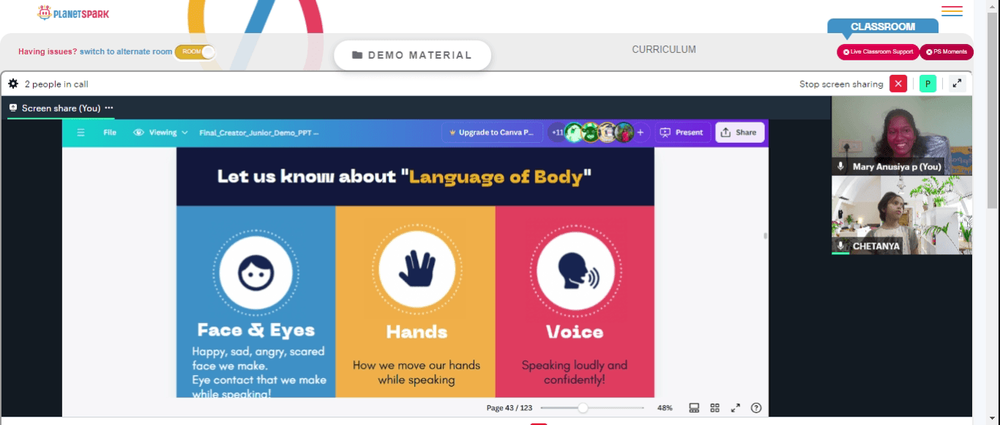This screenshot has width=1000, height=425.
Task: Toggle scroll view pages icon
Action: tap(695, 408)
